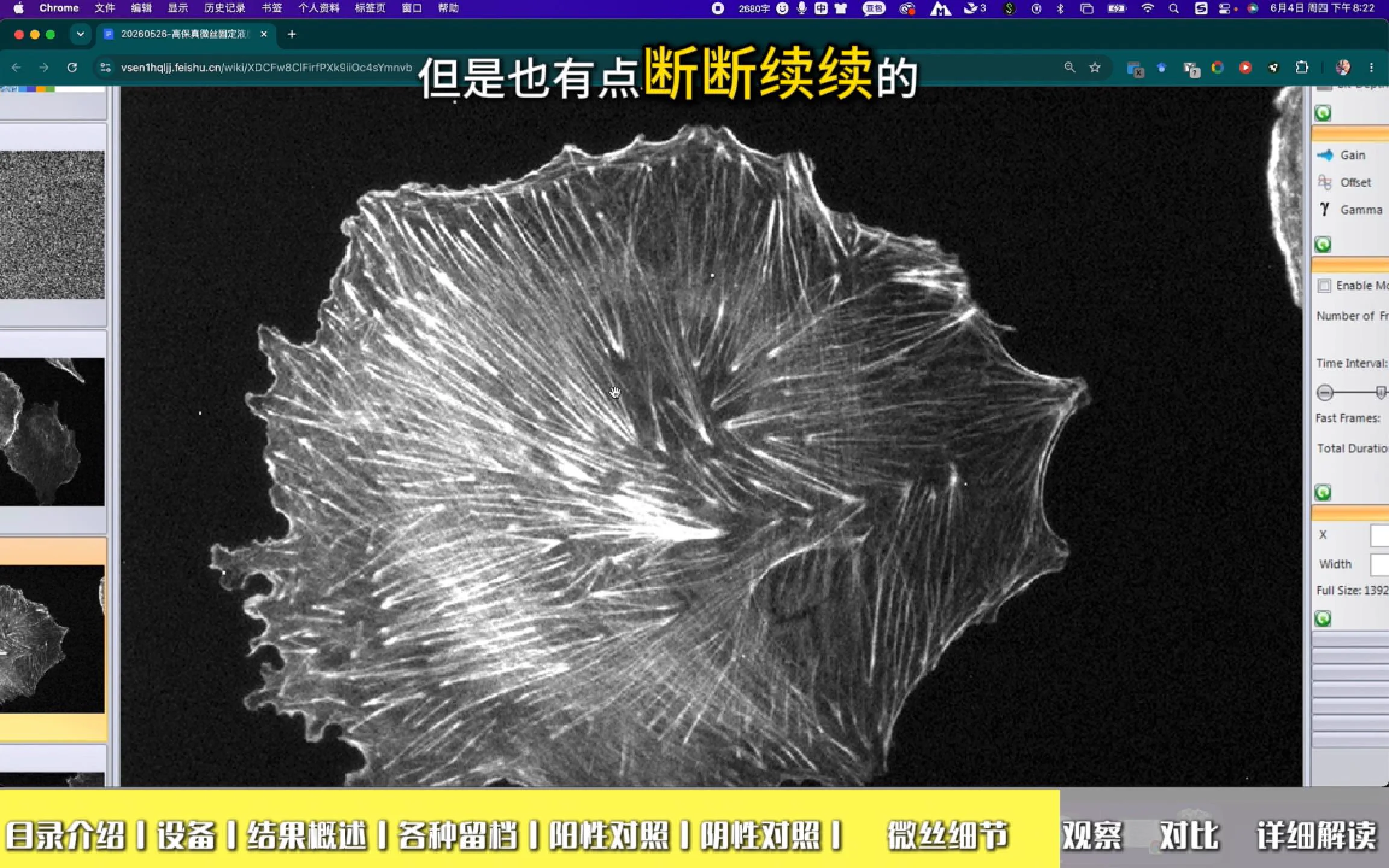
Task: Select the Gain adjustment icon
Action: tap(1325, 155)
